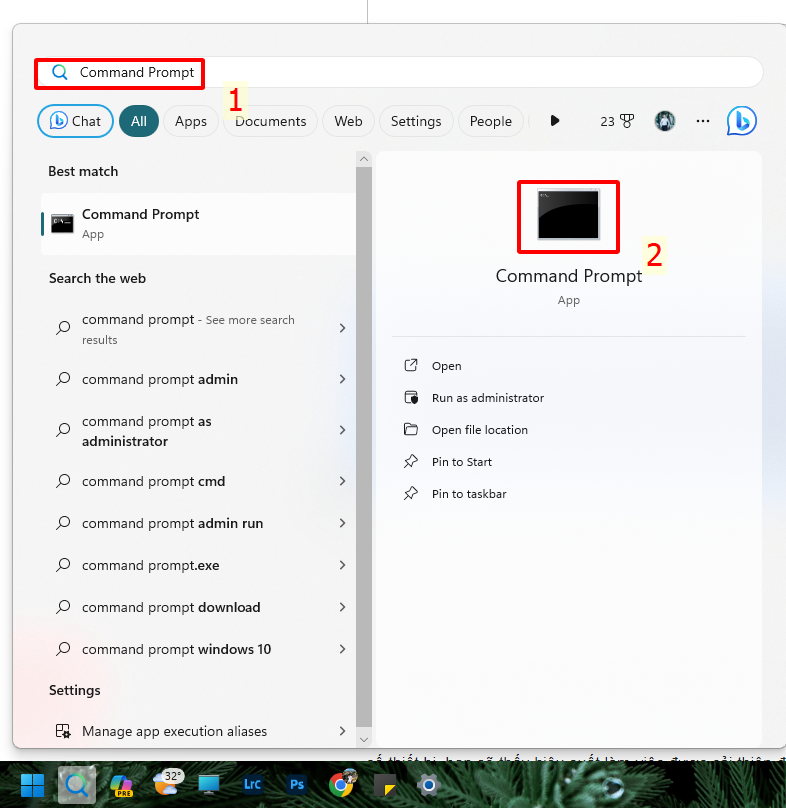Click the Pin to taskbar pin icon
This screenshot has width=786, height=808.
pos(411,493)
